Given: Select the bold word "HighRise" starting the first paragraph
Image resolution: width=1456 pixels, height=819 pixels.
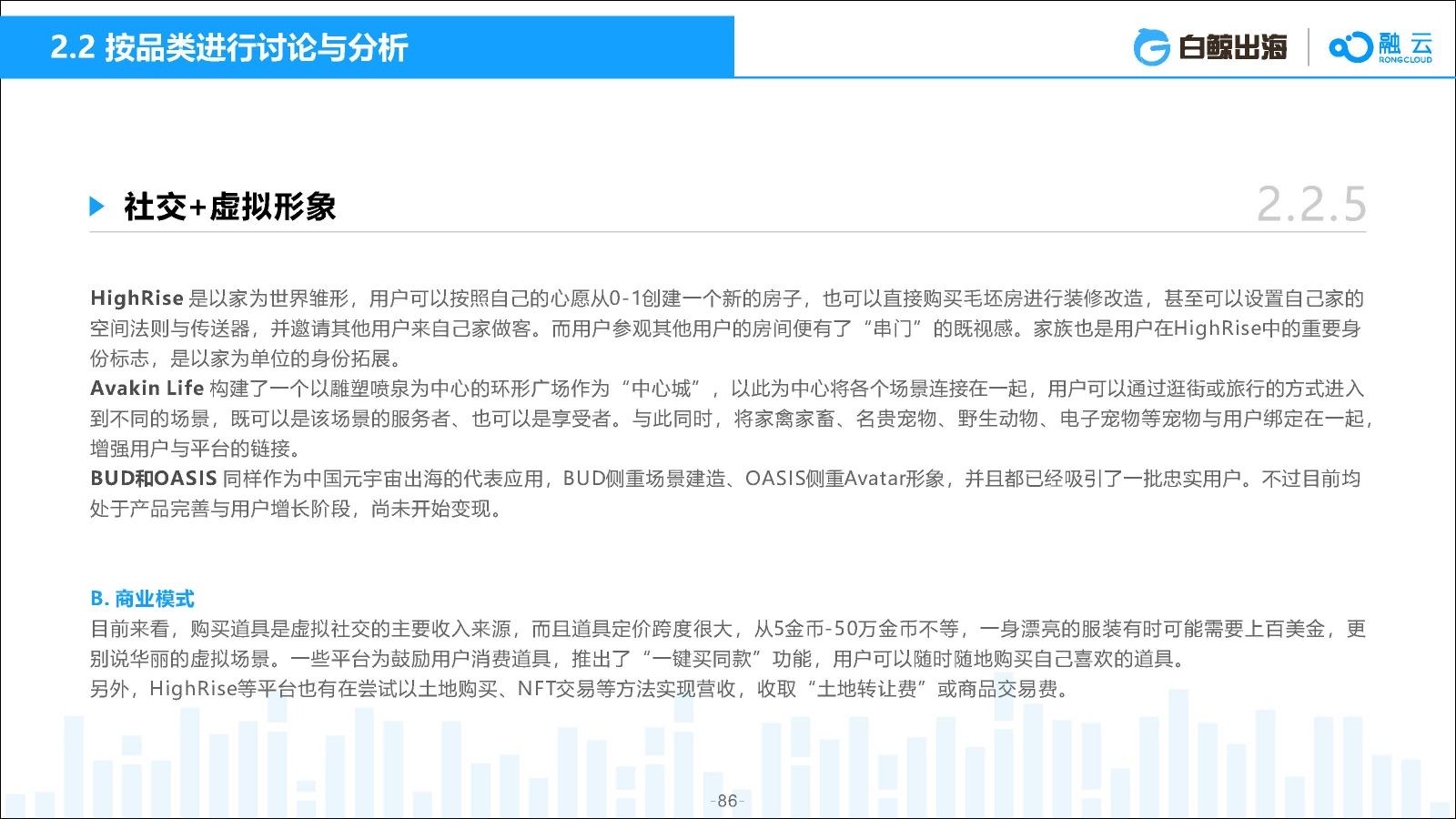Looking at the screenshot, I should click(x=136, y=298).
